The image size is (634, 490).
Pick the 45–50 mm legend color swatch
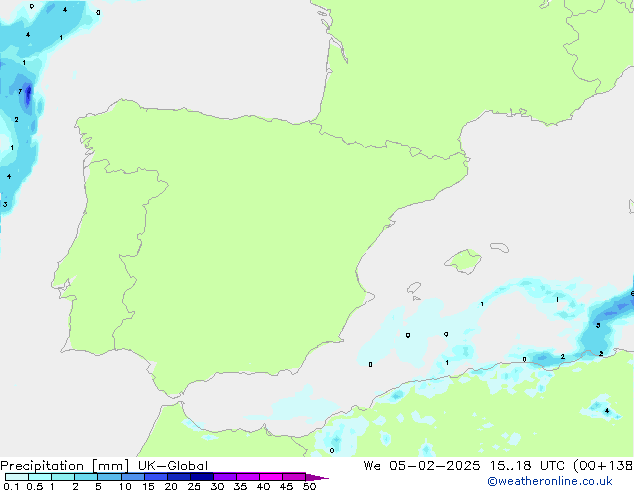[x=294, y=477]
